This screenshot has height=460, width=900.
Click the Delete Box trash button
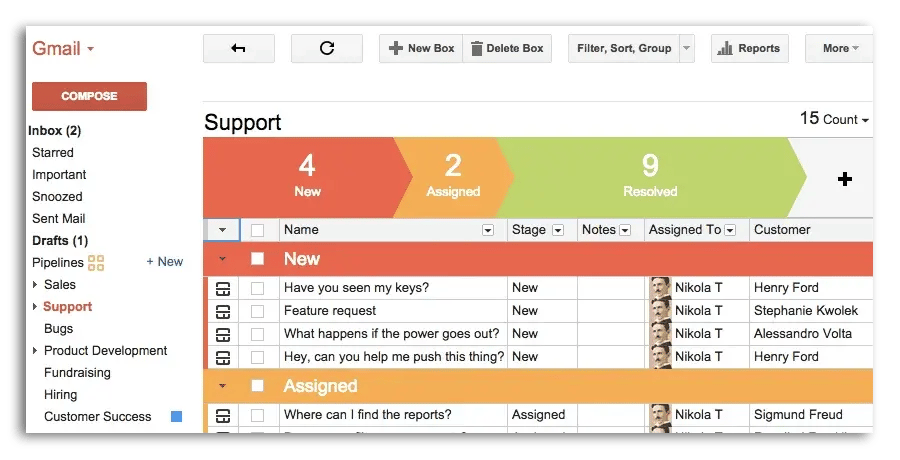507,48
